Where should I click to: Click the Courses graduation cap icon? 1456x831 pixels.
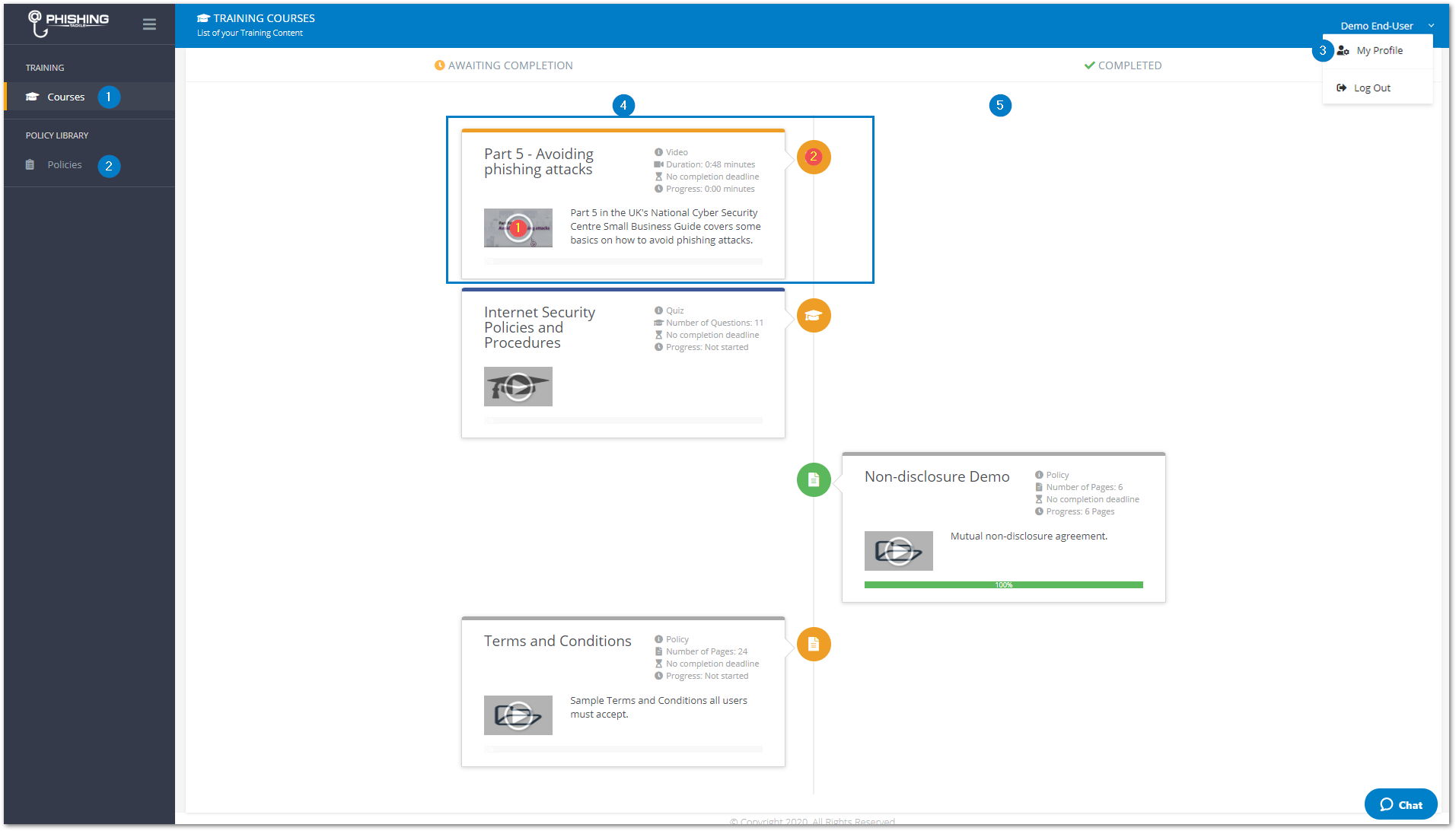coord(32,97)
